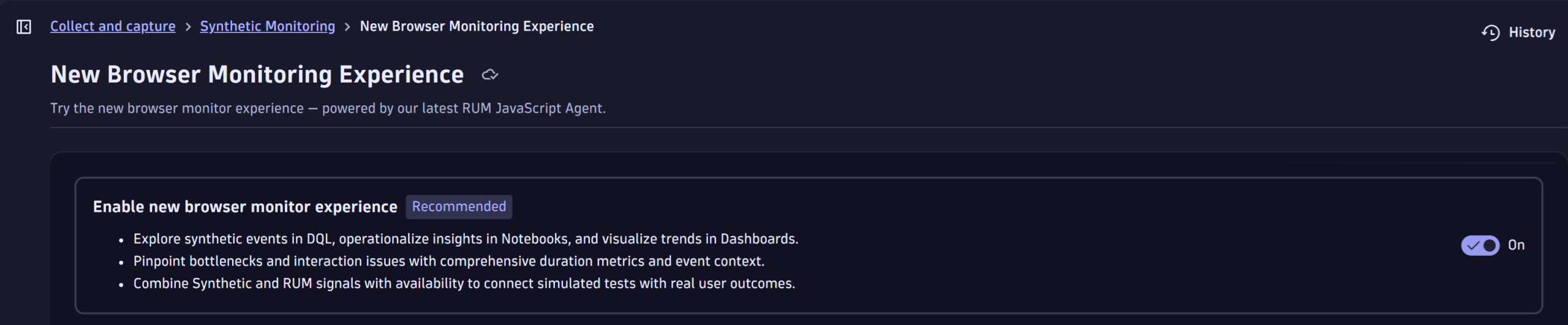Screen dimensions: 1568x325
Task: Click the History clock icon
Action: tap(1491, 32)
